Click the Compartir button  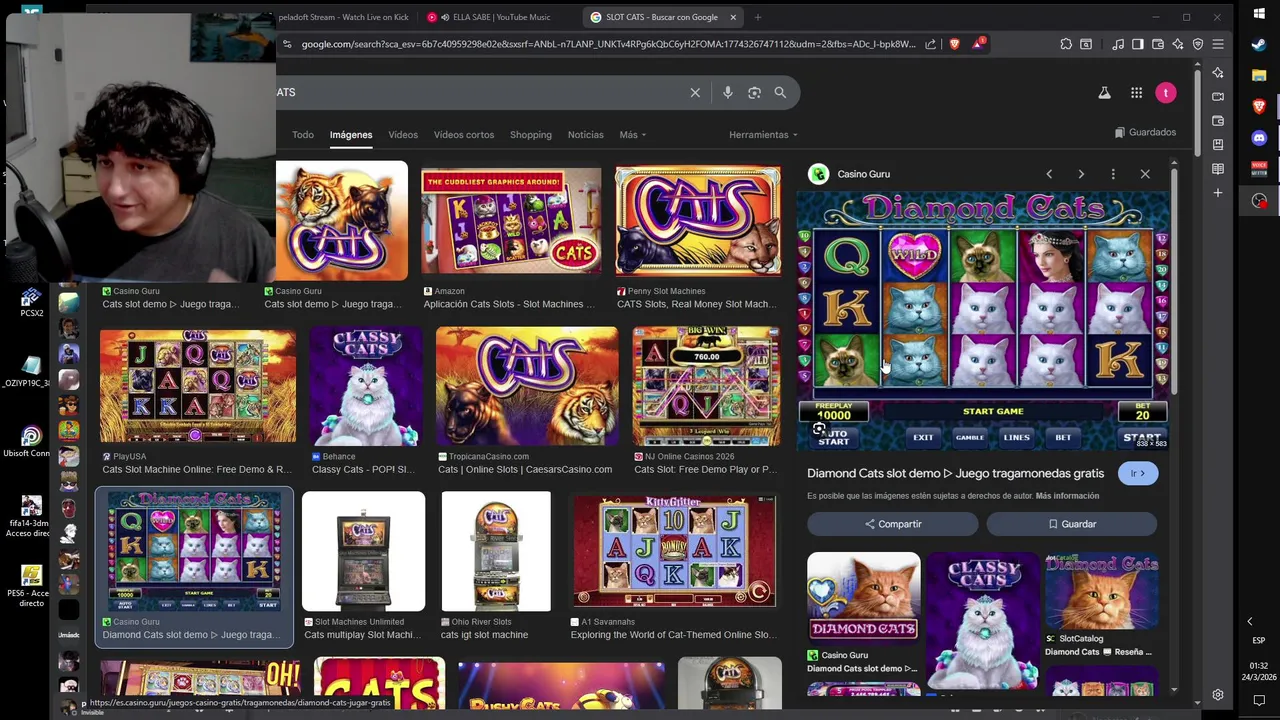click(893, 524)
